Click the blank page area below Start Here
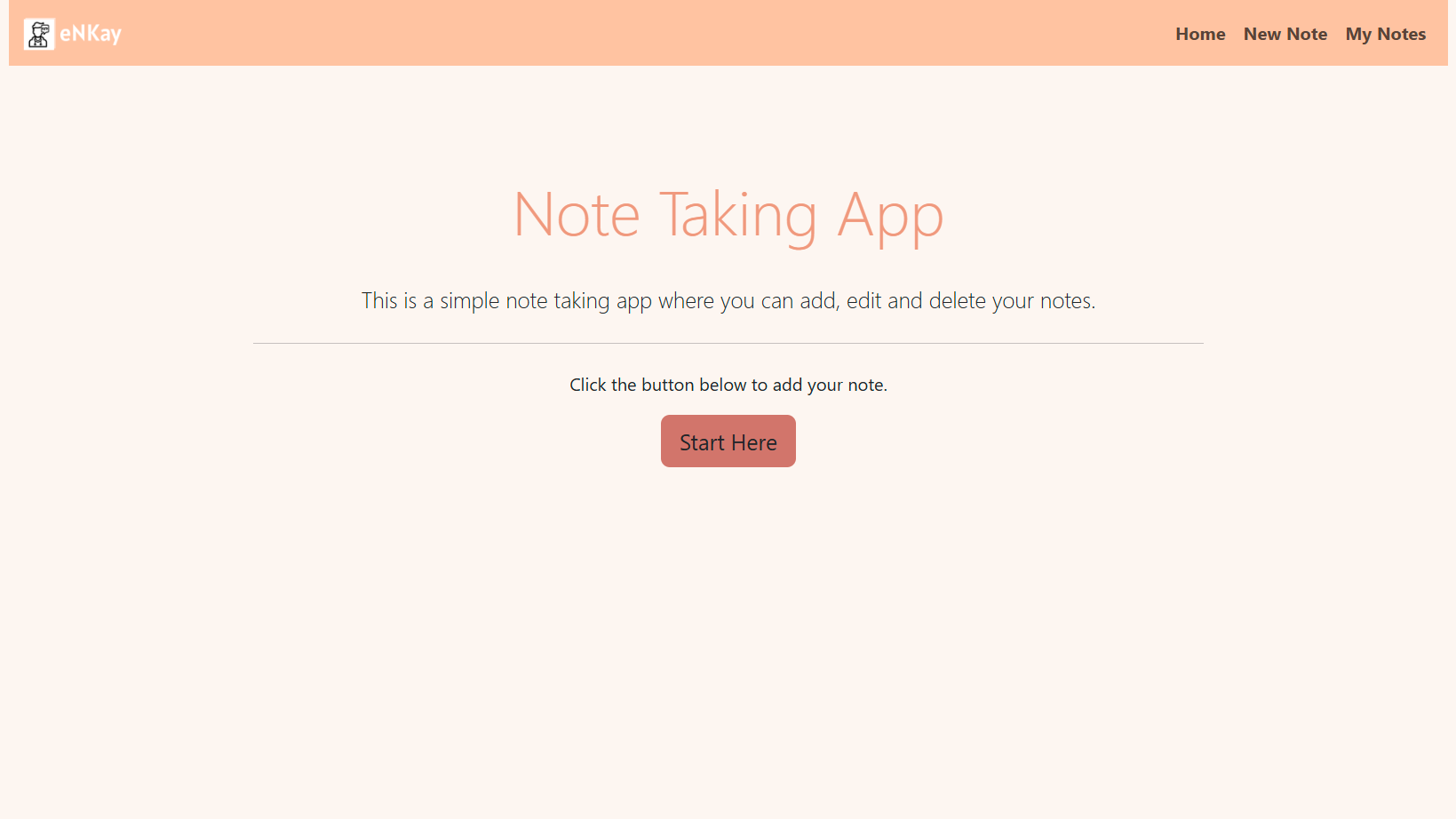Image resolution: width=1456 pixels, height=819 pixels. coord(728,640)
